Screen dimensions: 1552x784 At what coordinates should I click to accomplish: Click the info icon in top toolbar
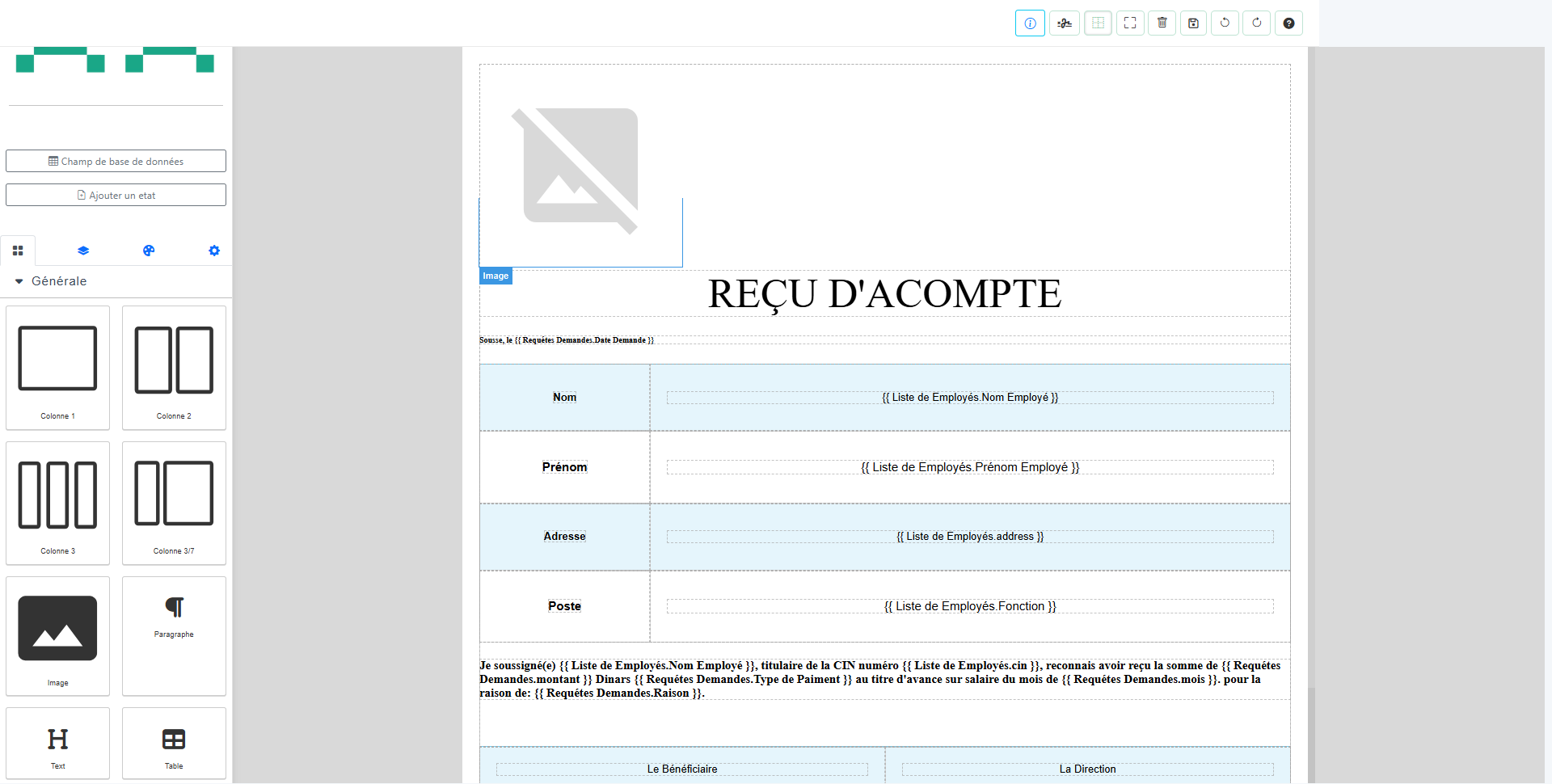[1030, 23]
